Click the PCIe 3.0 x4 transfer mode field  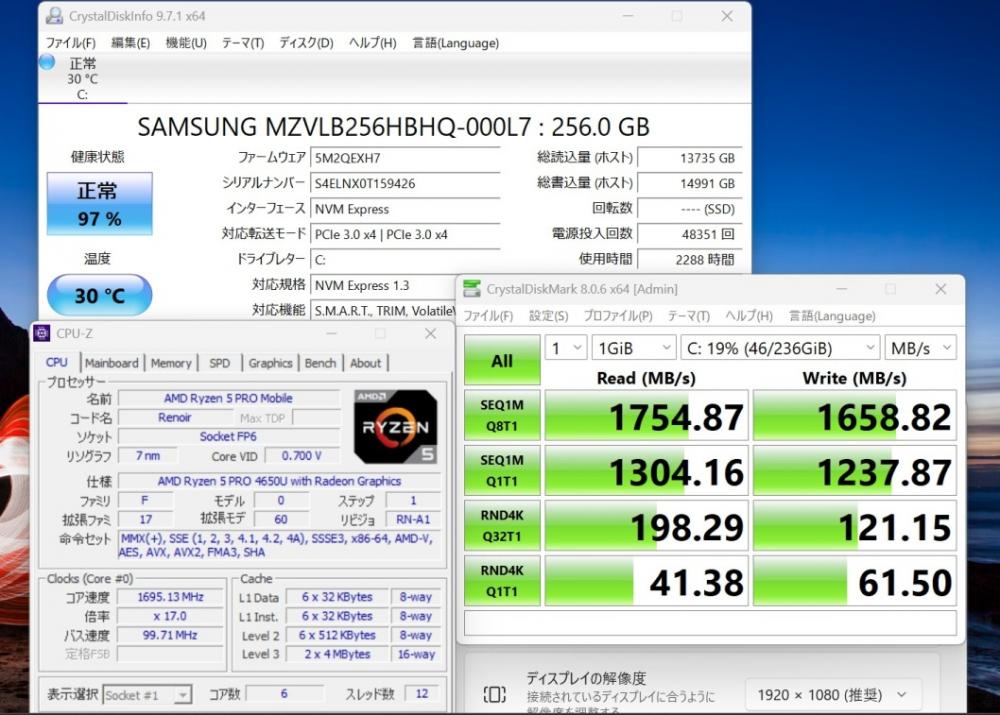coord(405,235)
